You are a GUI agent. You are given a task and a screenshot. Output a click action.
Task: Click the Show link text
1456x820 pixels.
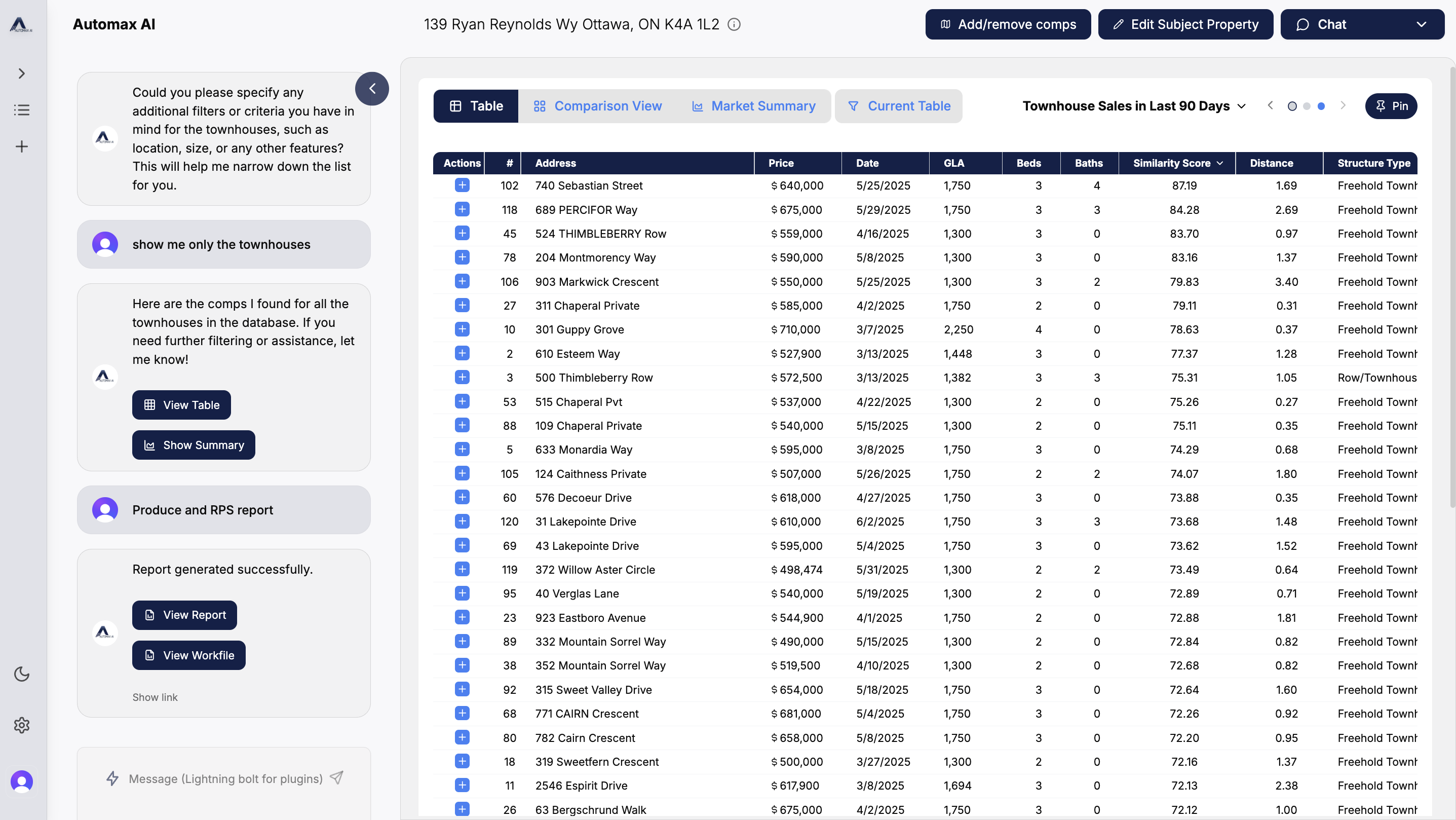(x=155, y=697)
